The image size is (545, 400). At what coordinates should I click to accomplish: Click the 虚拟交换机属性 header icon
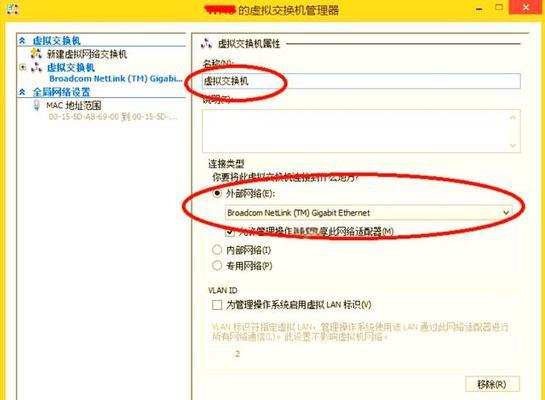click(206, 44)
